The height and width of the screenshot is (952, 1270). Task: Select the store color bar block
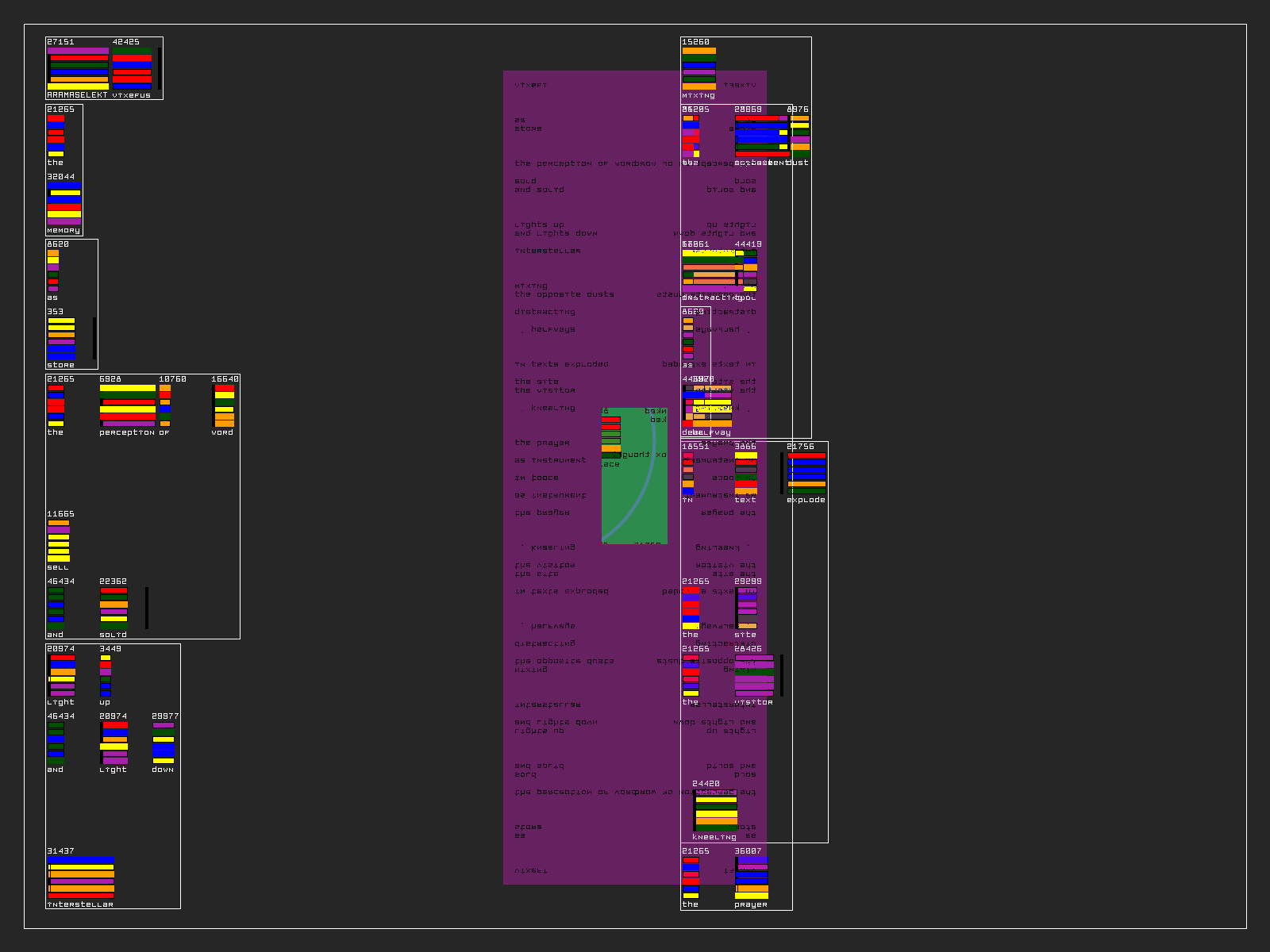[x=61, y=339]
